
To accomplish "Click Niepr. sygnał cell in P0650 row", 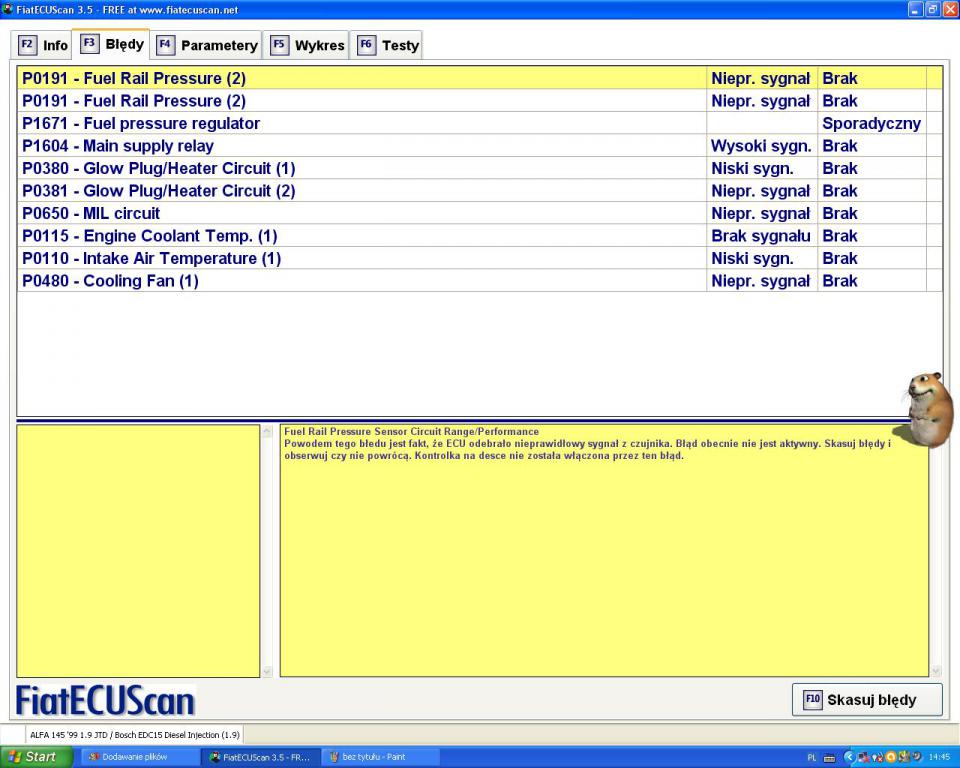I will pyautogui.click(x=762, y=214).
